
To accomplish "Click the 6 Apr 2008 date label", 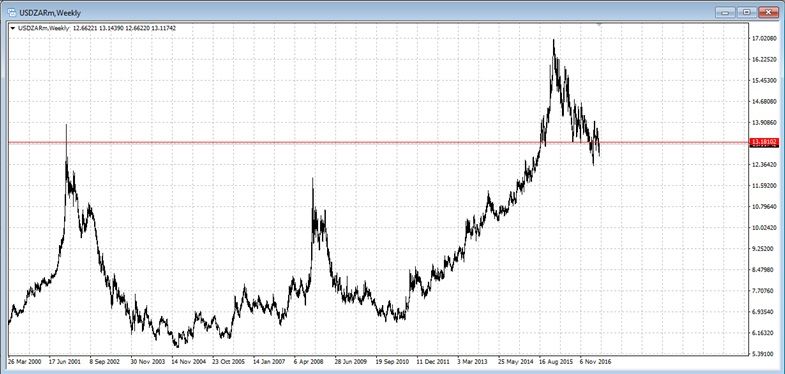I will pos(309,360).
